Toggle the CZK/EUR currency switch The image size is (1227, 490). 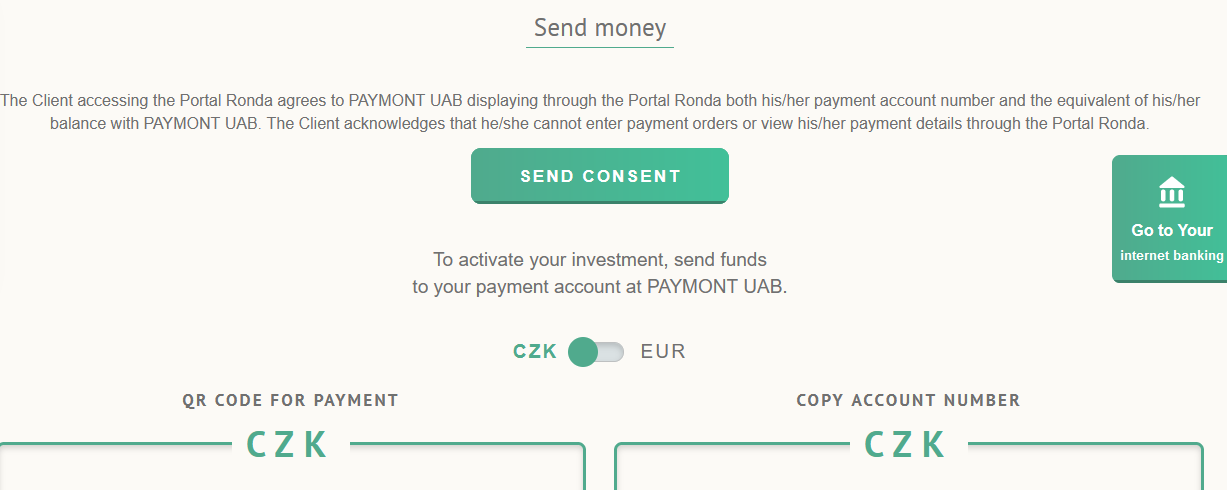click(596, 352)
